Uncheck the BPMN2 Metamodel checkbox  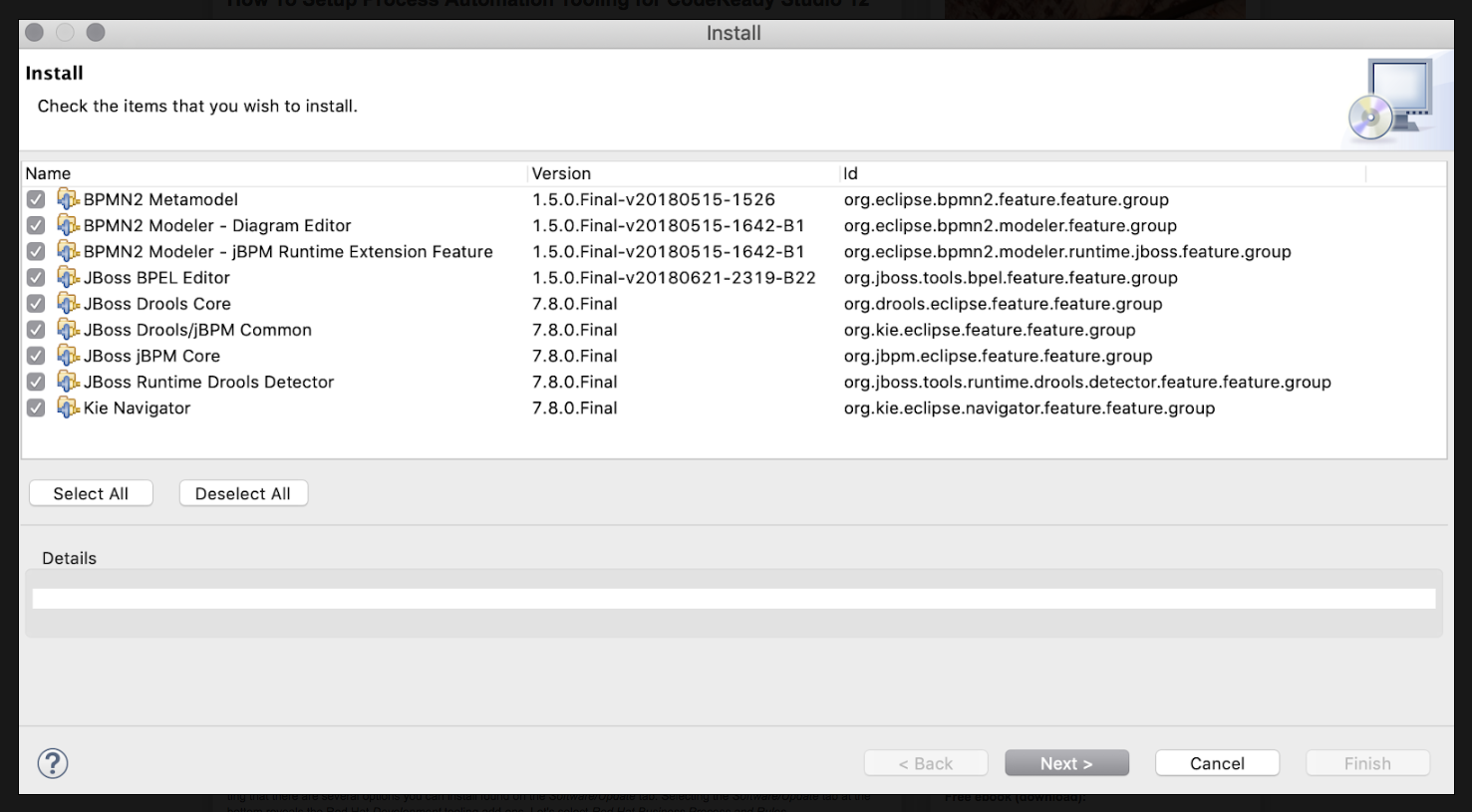pos(36,199)
